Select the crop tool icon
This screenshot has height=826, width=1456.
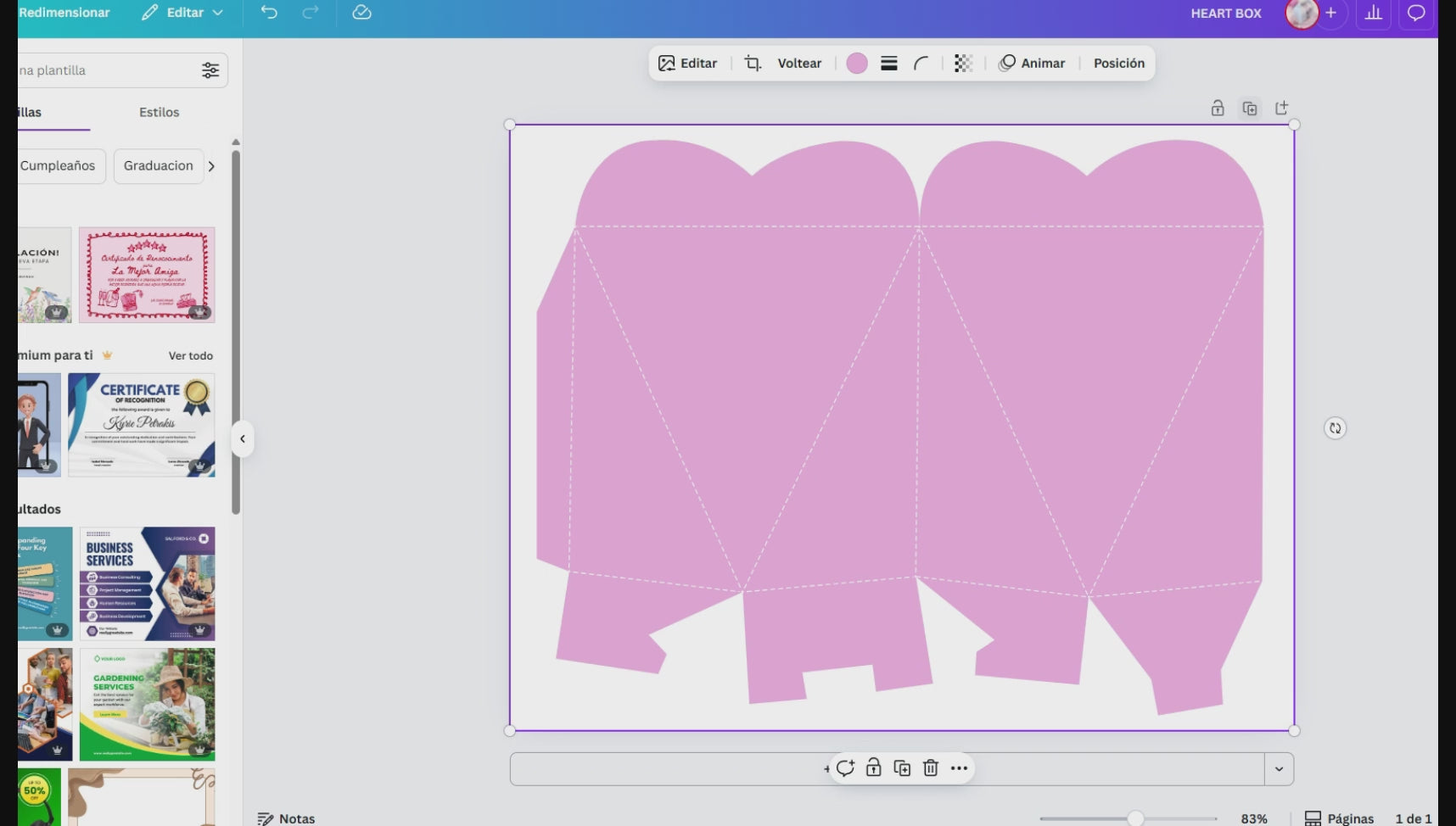(753, 64)
